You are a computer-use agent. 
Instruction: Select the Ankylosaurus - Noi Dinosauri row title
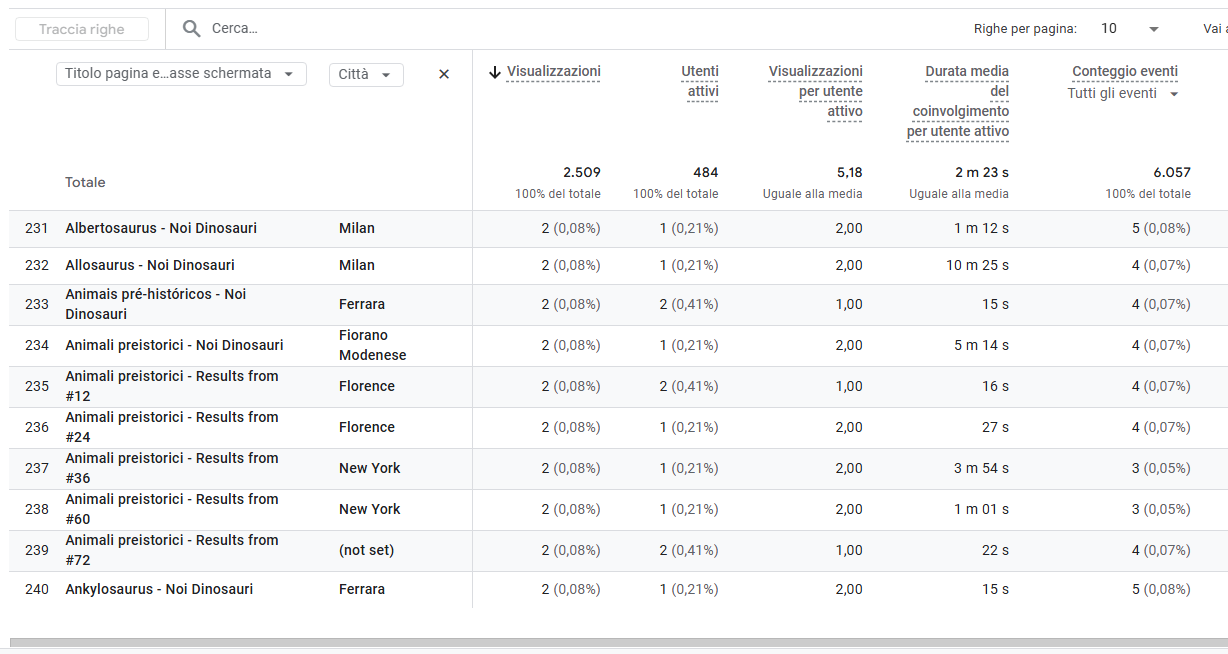click(159, 589)
